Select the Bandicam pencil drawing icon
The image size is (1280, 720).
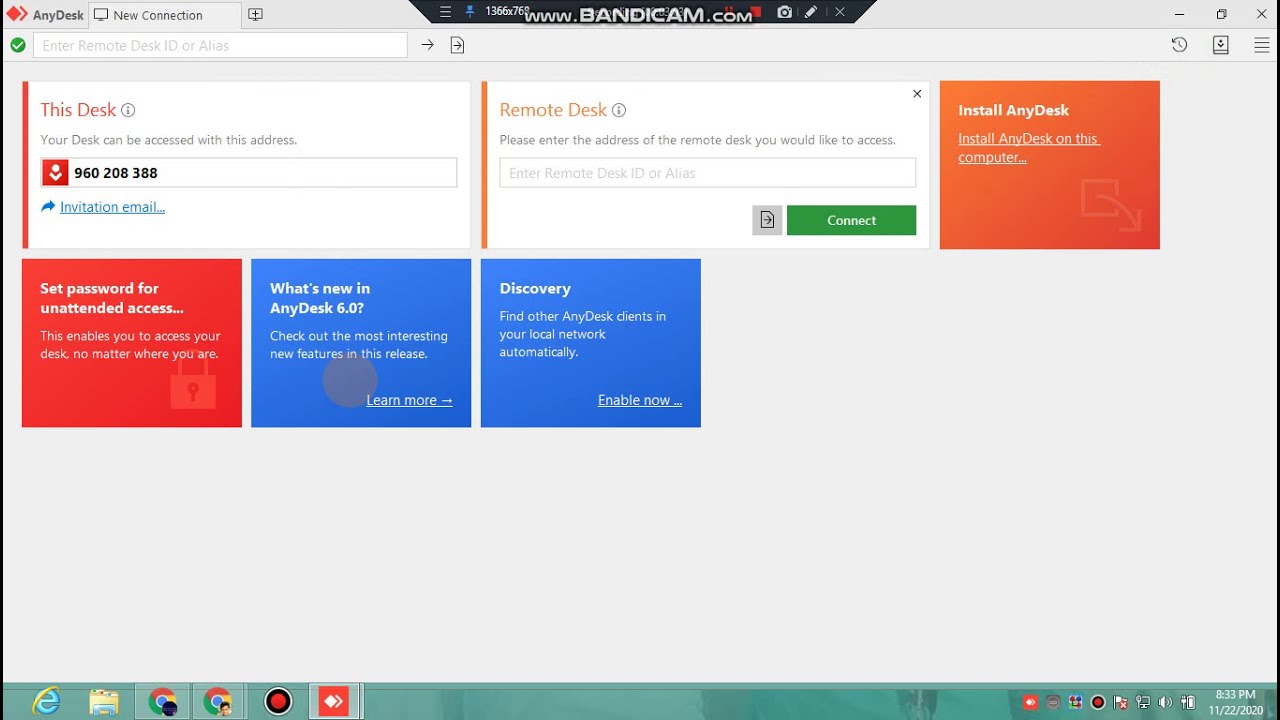[811, 12]
